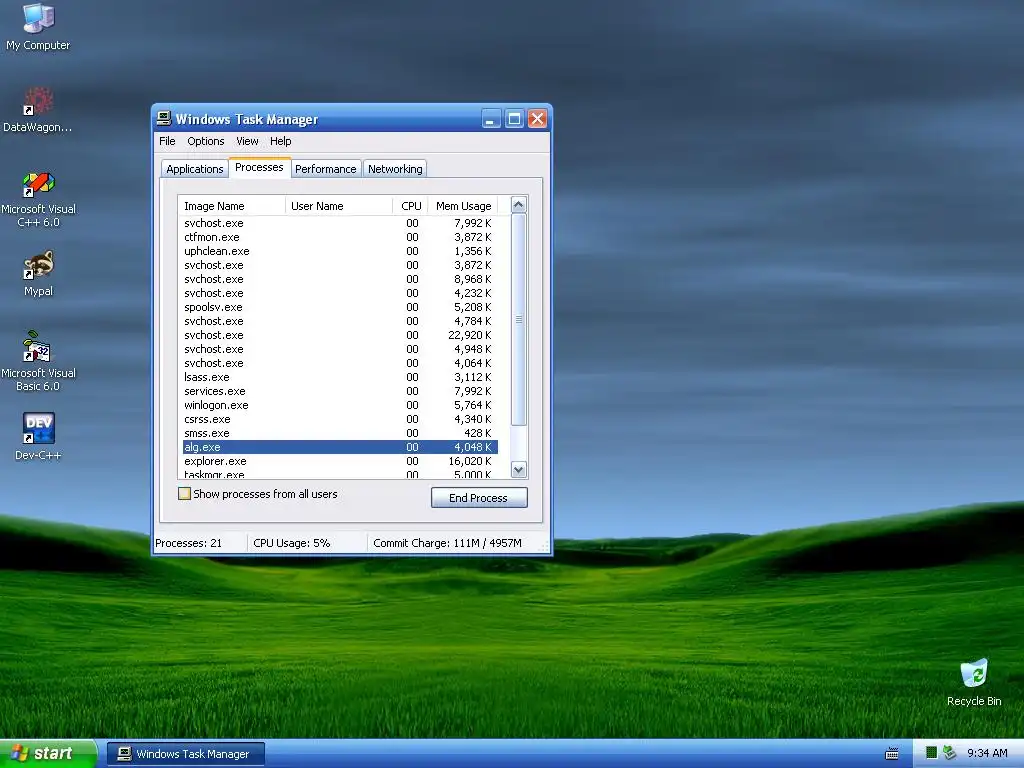The image size is (1024, 768).
Task: Click the Start button
Action: click(48, 754)
